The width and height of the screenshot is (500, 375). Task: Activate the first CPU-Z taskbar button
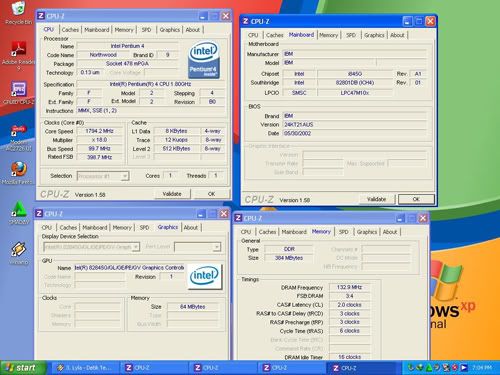pos(155,368)
